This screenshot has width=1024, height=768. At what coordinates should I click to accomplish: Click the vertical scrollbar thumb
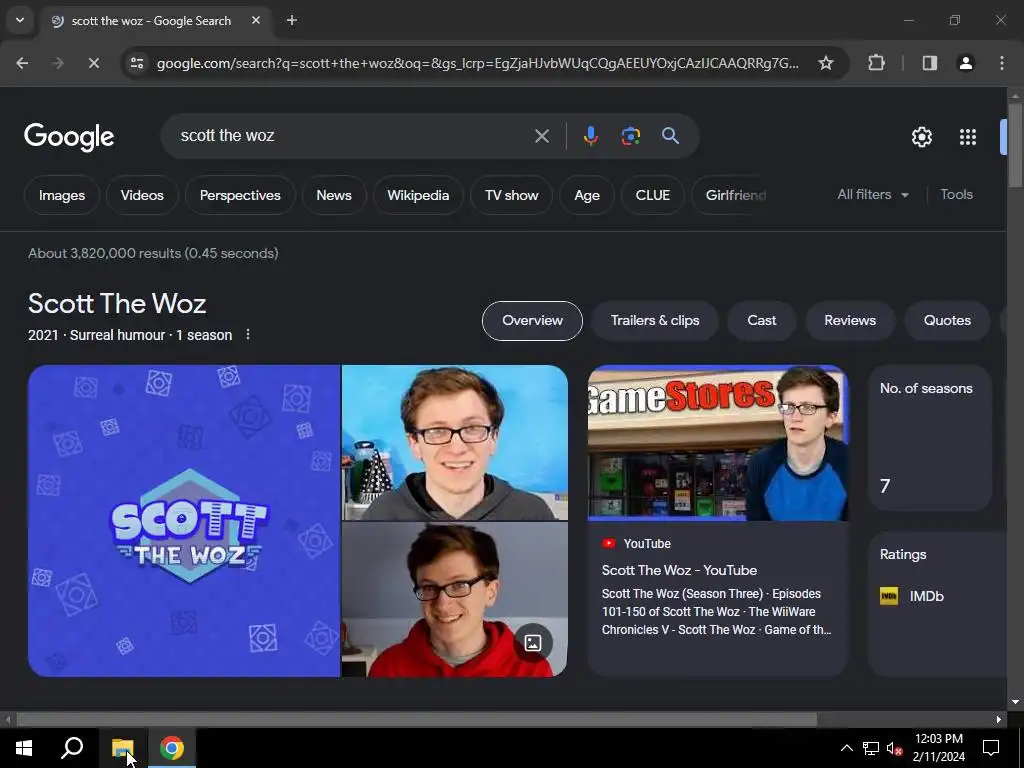point(1015,145)
